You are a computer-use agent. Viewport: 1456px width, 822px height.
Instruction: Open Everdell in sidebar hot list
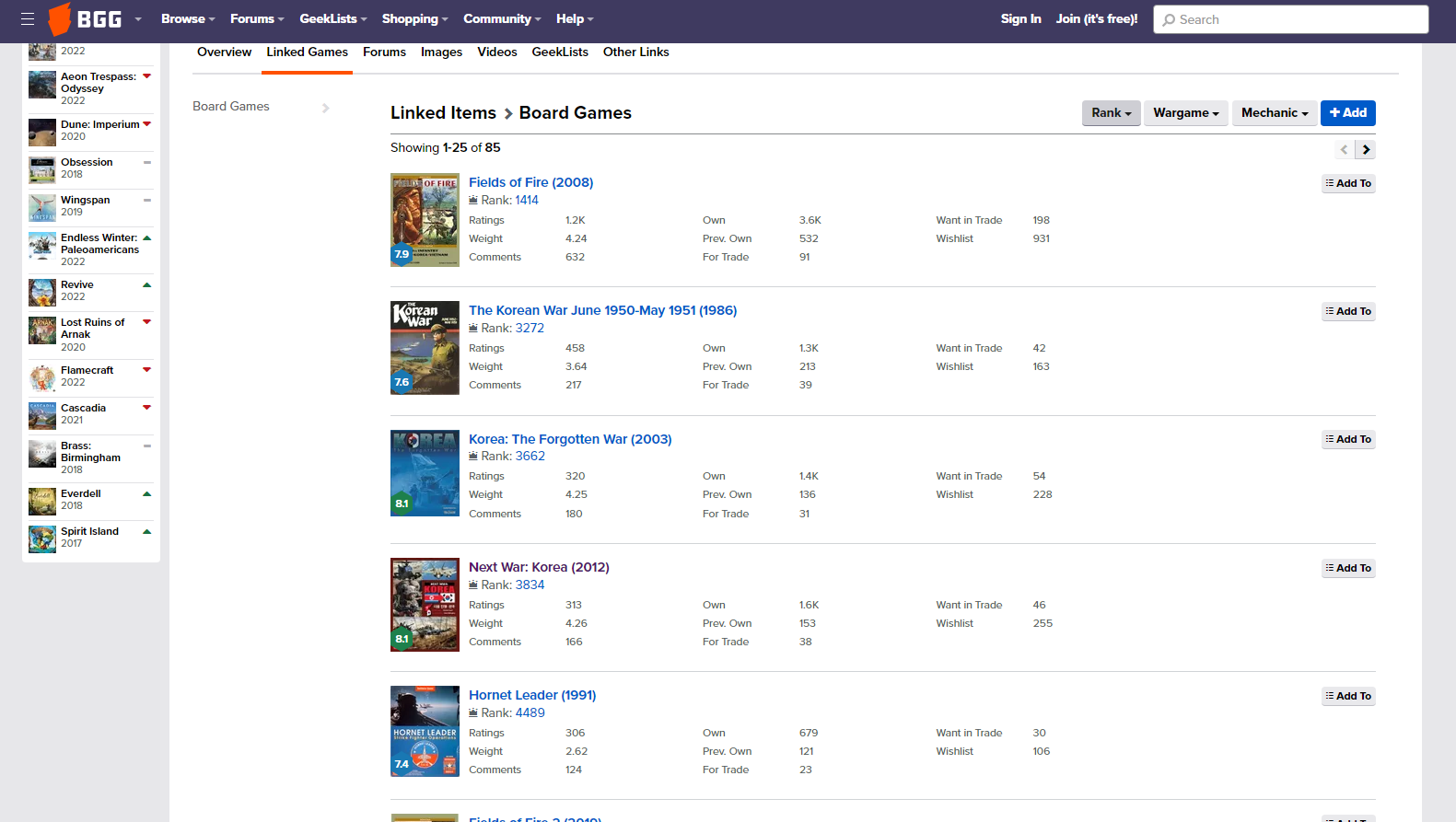tap(81, 493)
